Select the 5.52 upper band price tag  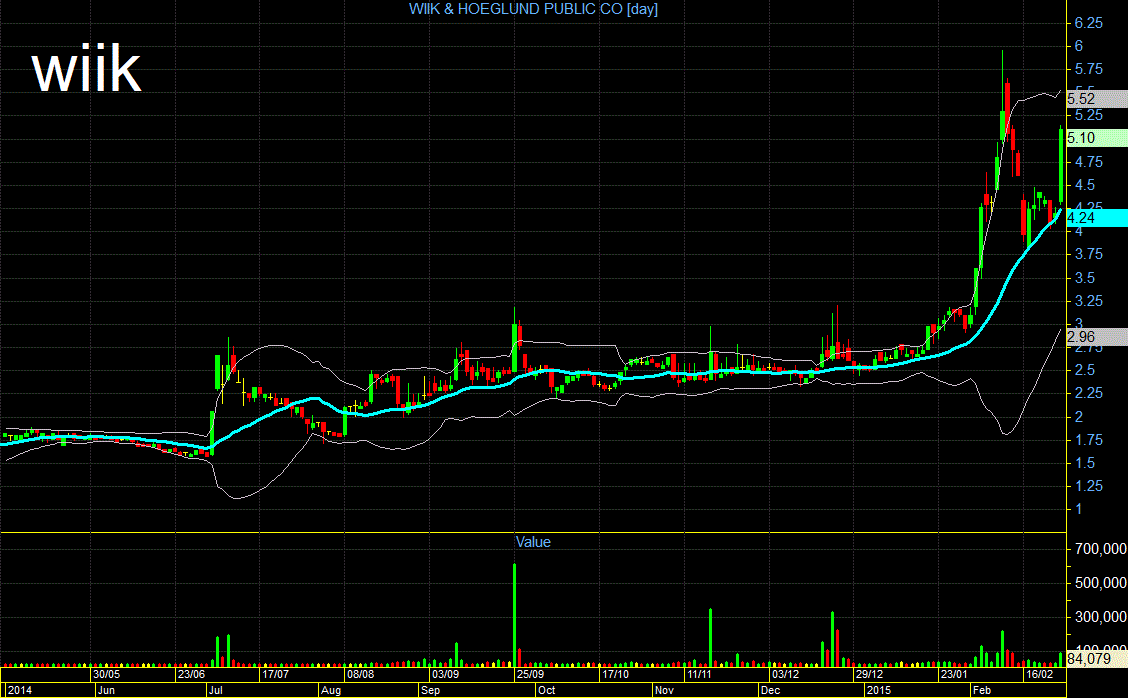(1097, 99)
